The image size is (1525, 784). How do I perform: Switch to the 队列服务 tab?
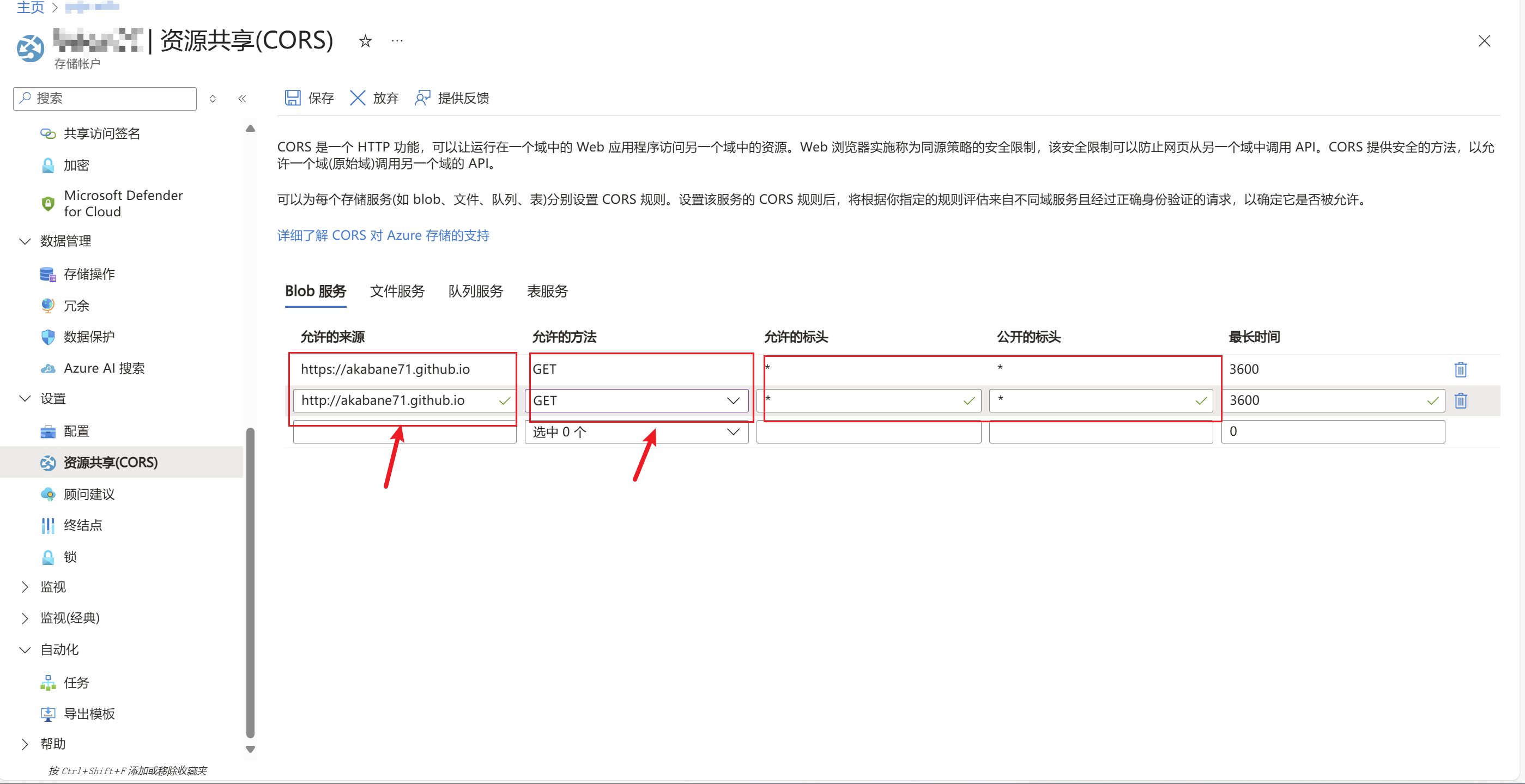[475, 291]
